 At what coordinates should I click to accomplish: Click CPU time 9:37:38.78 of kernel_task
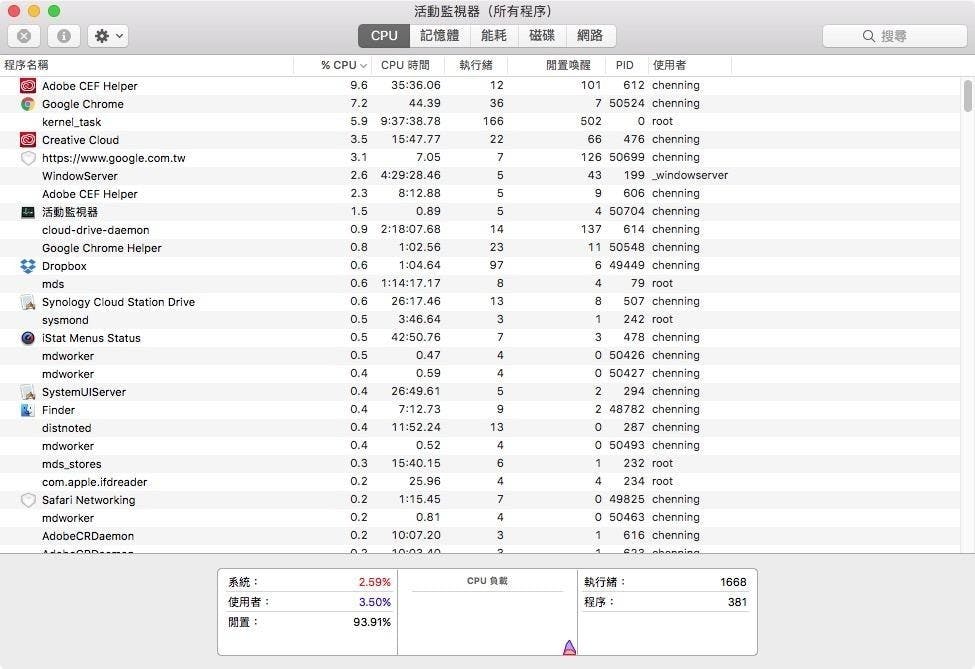click(x=410, y=122)
